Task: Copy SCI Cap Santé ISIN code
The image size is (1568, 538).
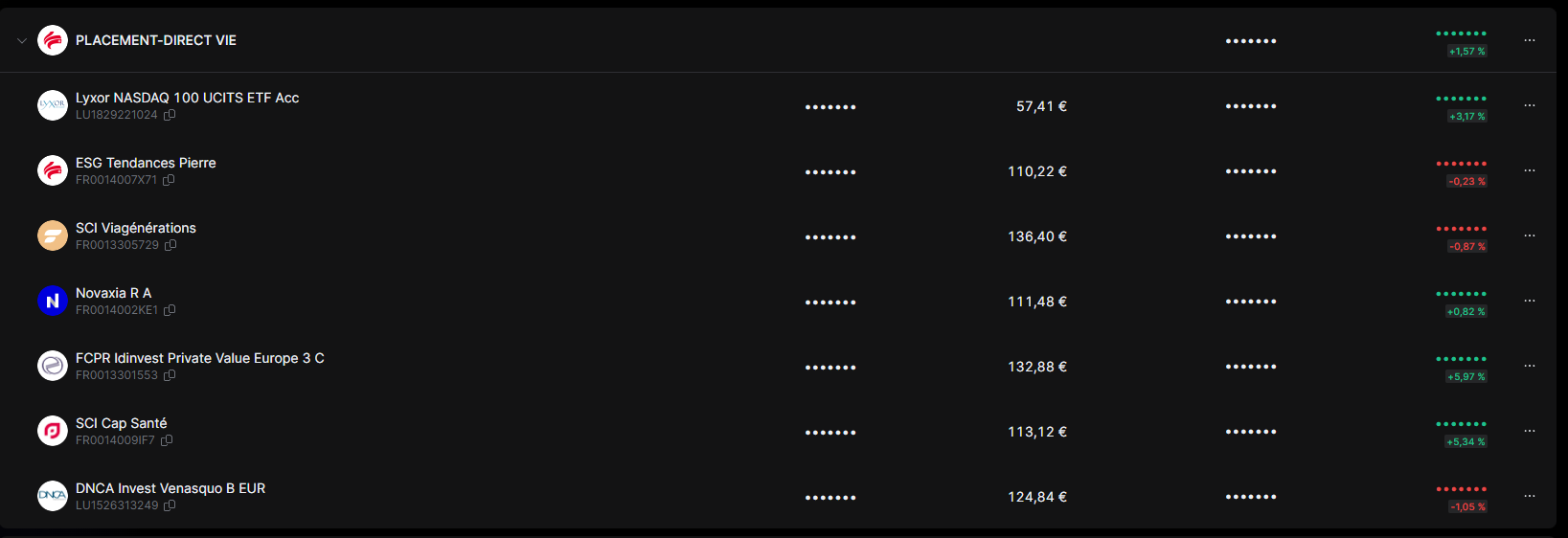Action: (167, 440)
